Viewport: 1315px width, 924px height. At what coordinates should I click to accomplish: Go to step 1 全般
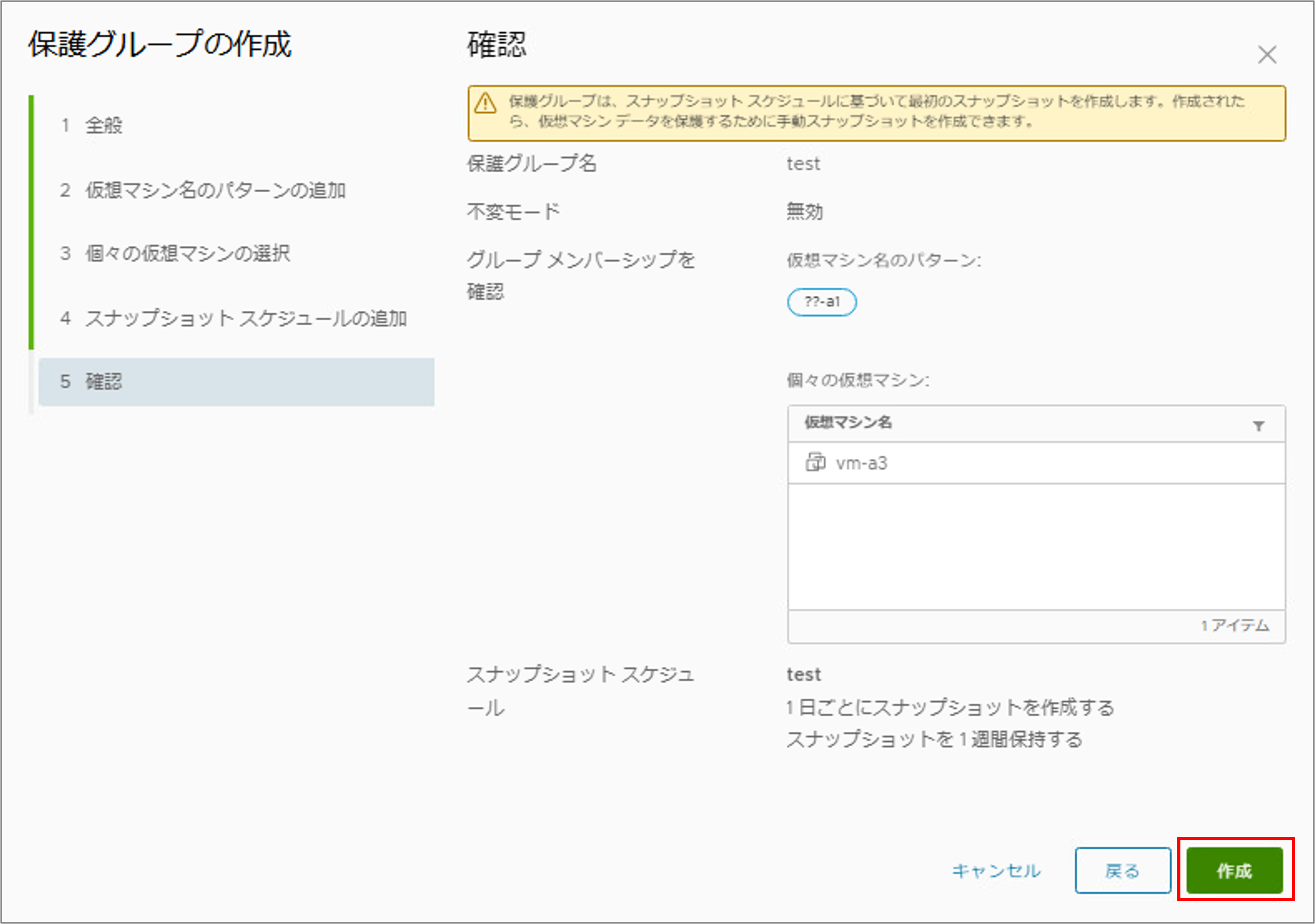coord(91,125)
